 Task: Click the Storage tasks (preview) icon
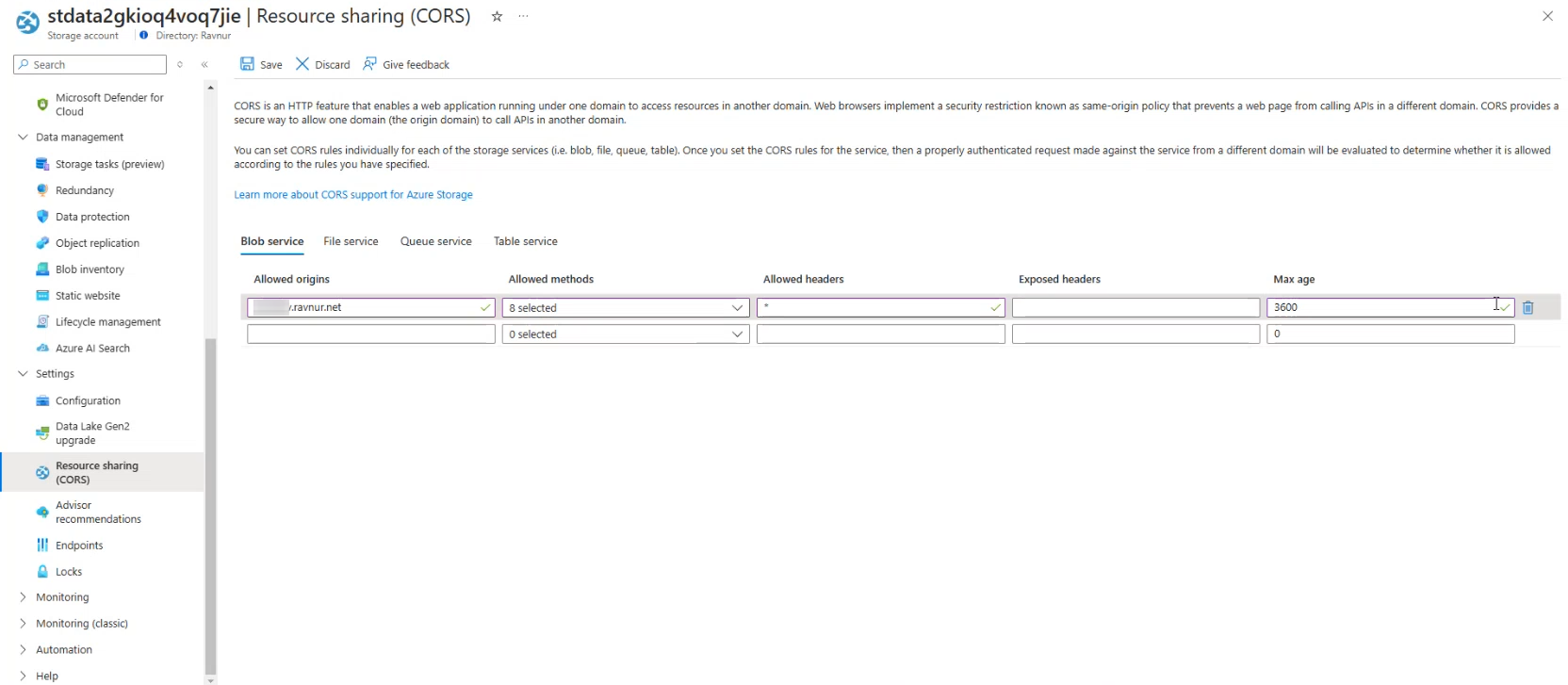click(42, 164)
